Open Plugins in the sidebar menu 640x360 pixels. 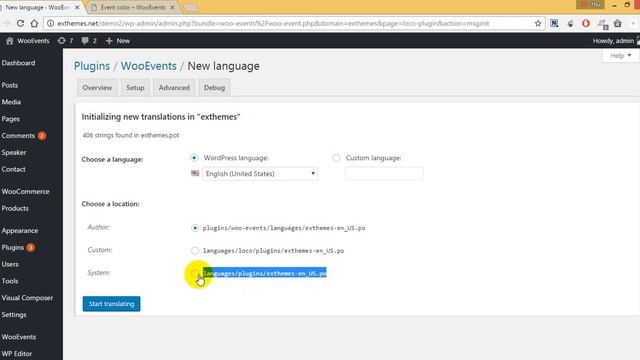point(13,247)
